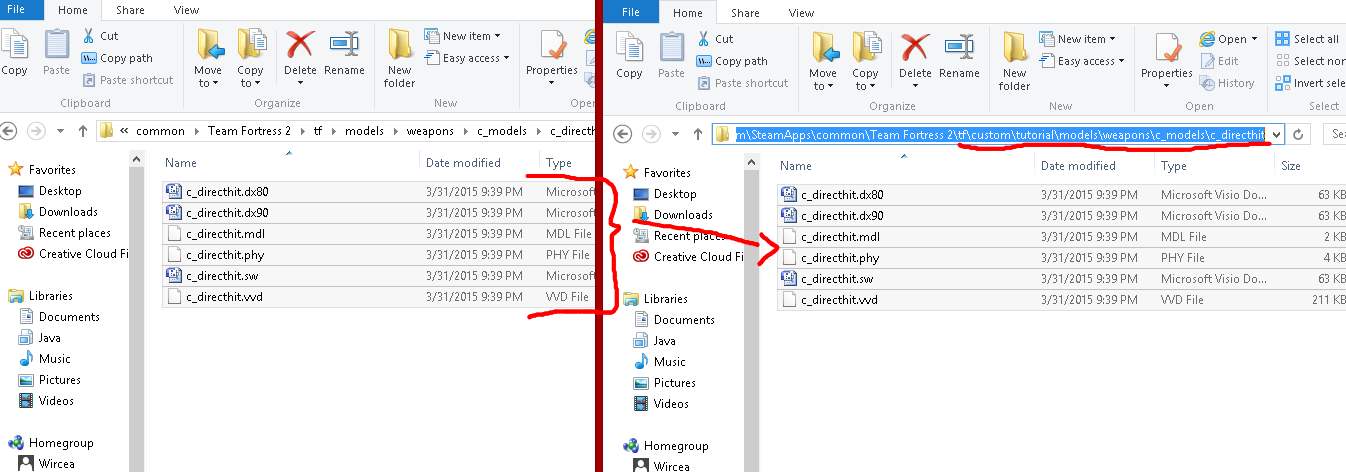Select c_directhit.sw in left window

[379, 276]
